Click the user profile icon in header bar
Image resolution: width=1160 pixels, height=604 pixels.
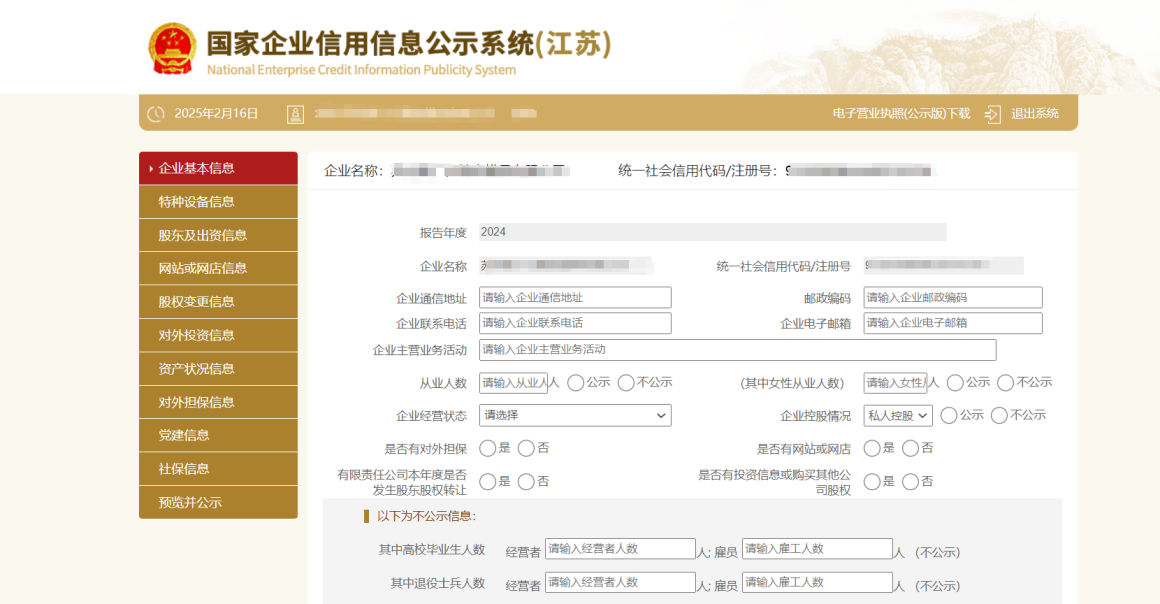295,114
